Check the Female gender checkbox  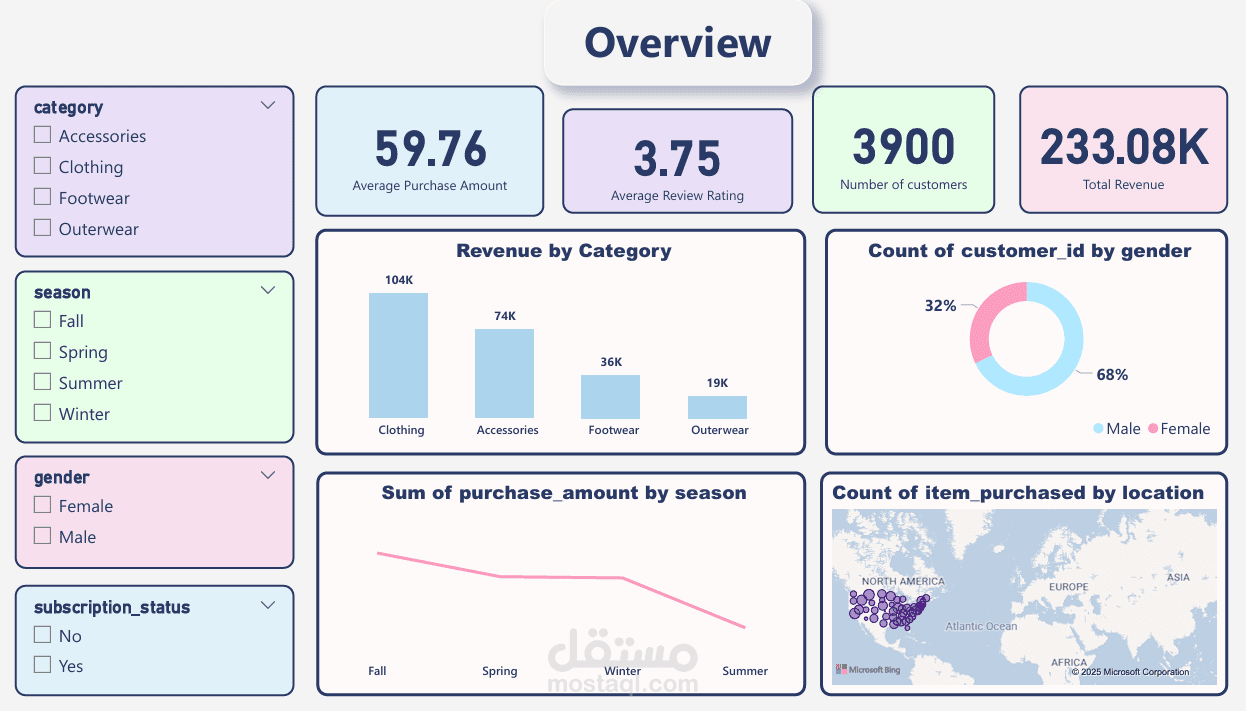coord(42,504)
